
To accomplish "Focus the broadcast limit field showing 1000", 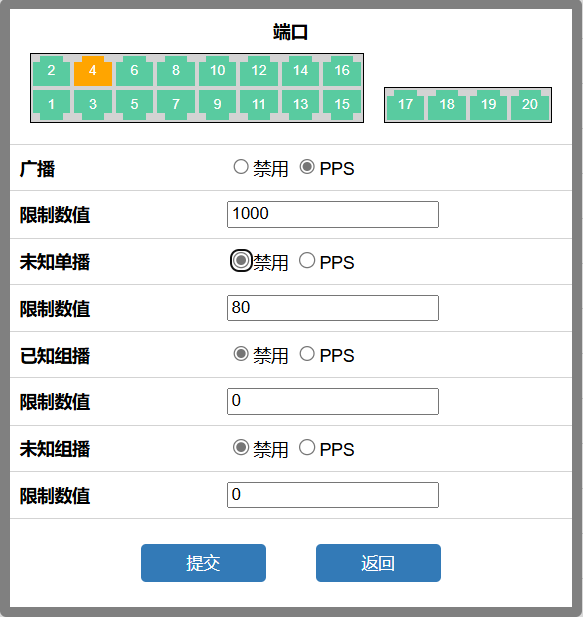I will point(333,214).
